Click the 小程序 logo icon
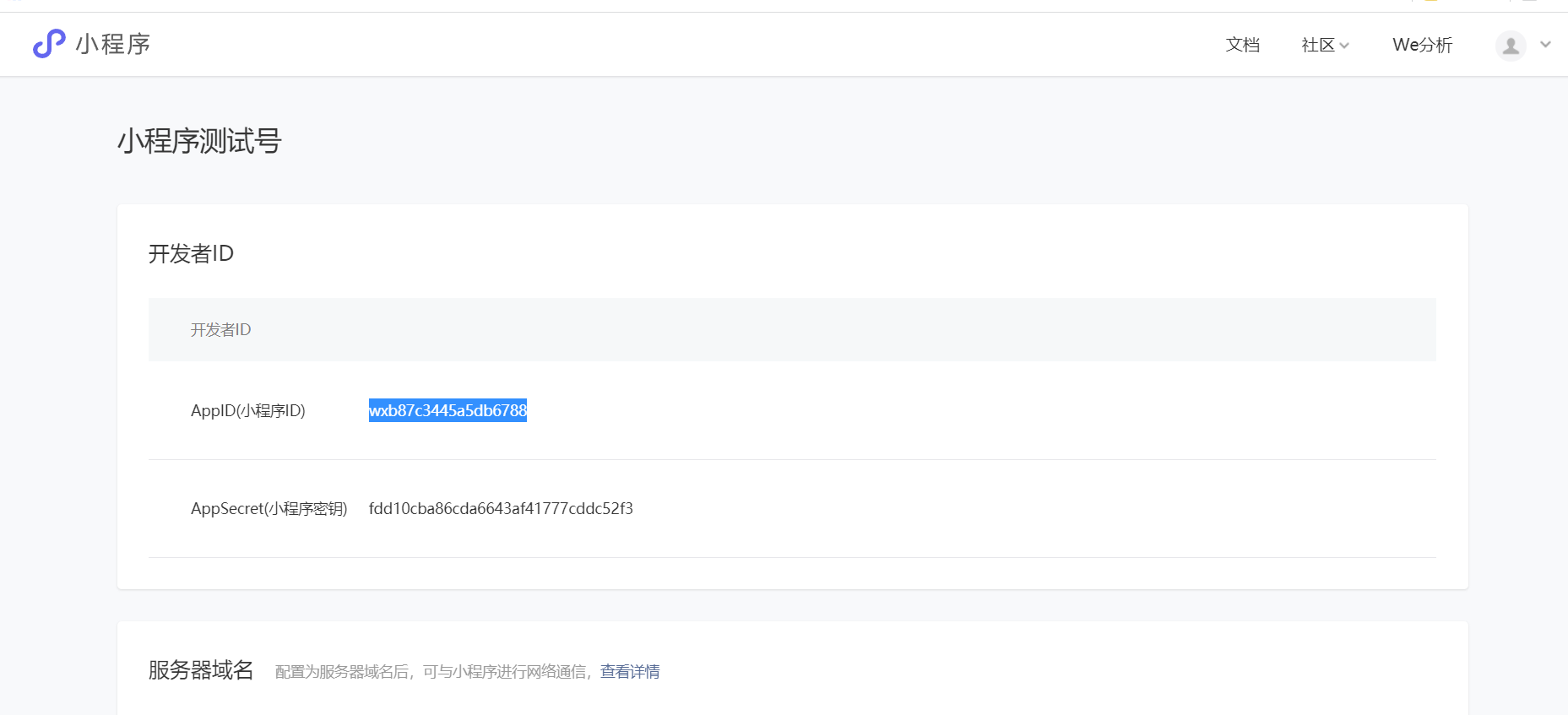 49,44
